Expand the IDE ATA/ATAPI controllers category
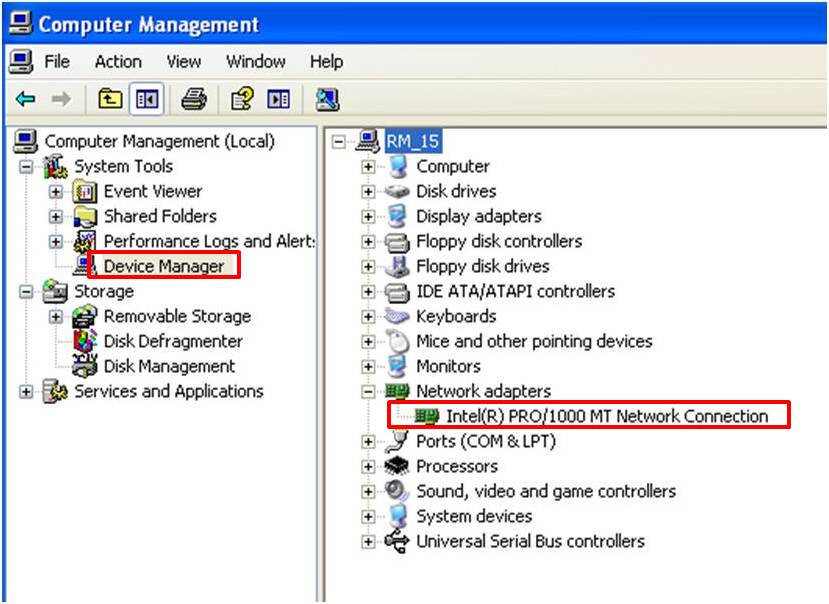The height and width of the screenshot is (604, 829). pos(368,292)
